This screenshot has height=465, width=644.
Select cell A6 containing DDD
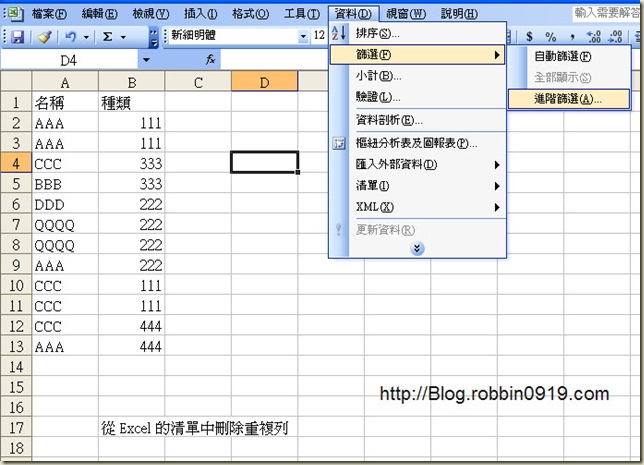click(x=65, y=204)
